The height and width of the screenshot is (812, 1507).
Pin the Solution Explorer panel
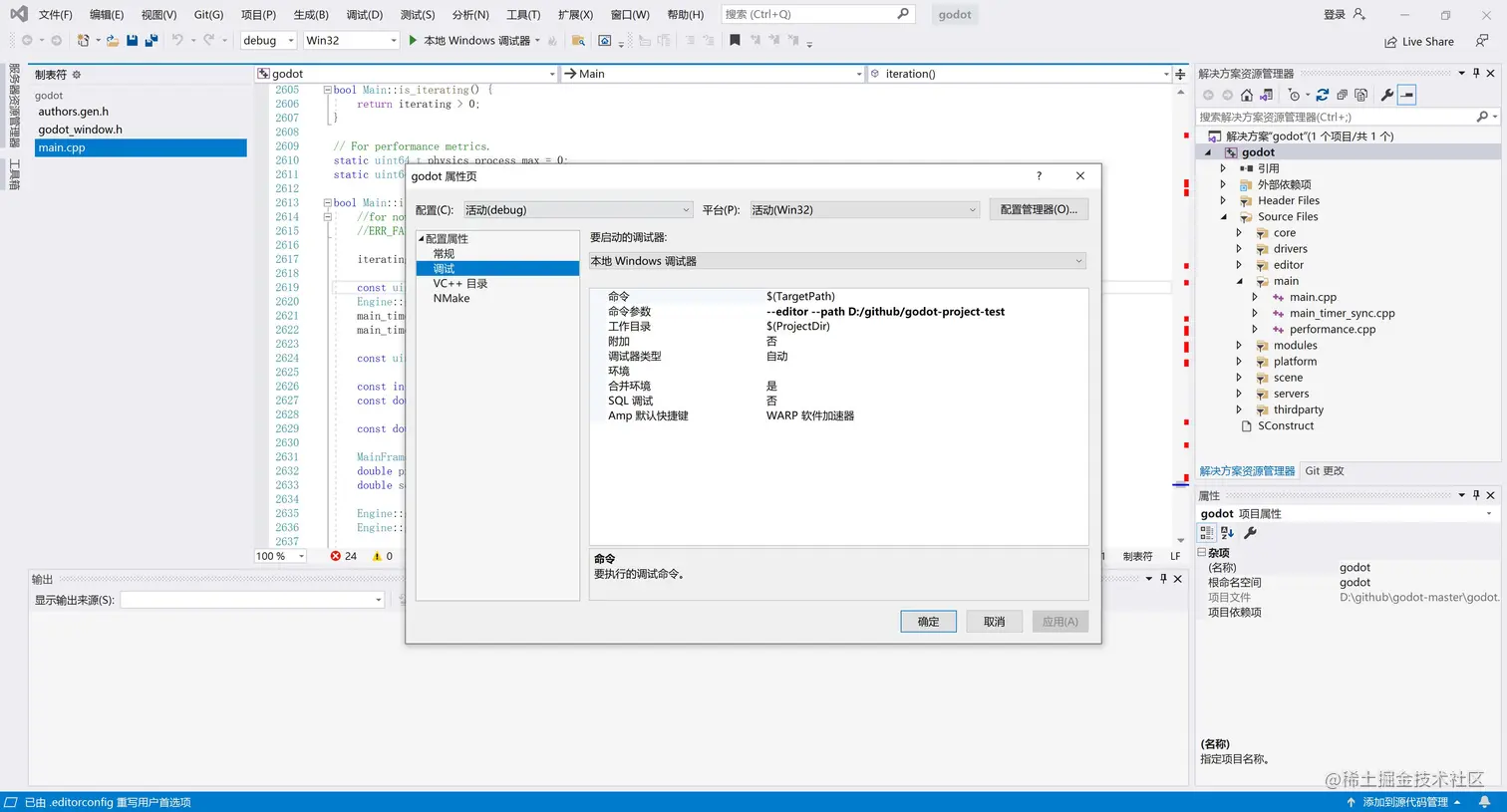(x=1476, y=73)
